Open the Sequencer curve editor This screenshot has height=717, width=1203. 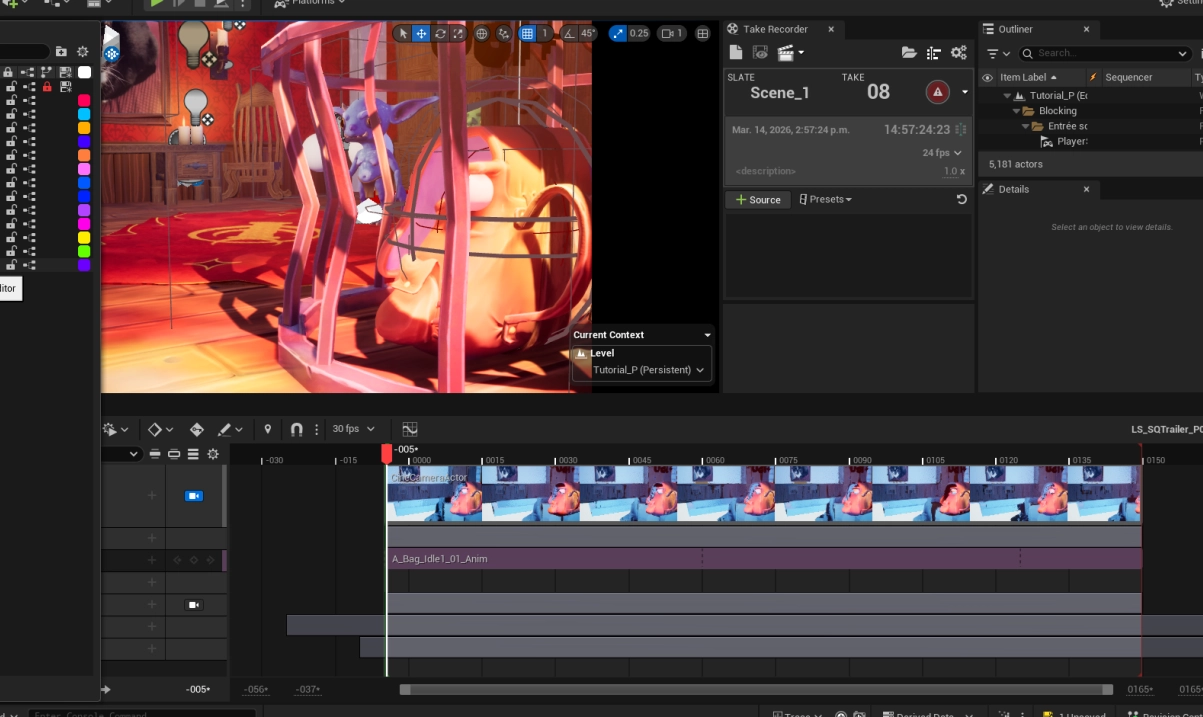pos(409,429)
